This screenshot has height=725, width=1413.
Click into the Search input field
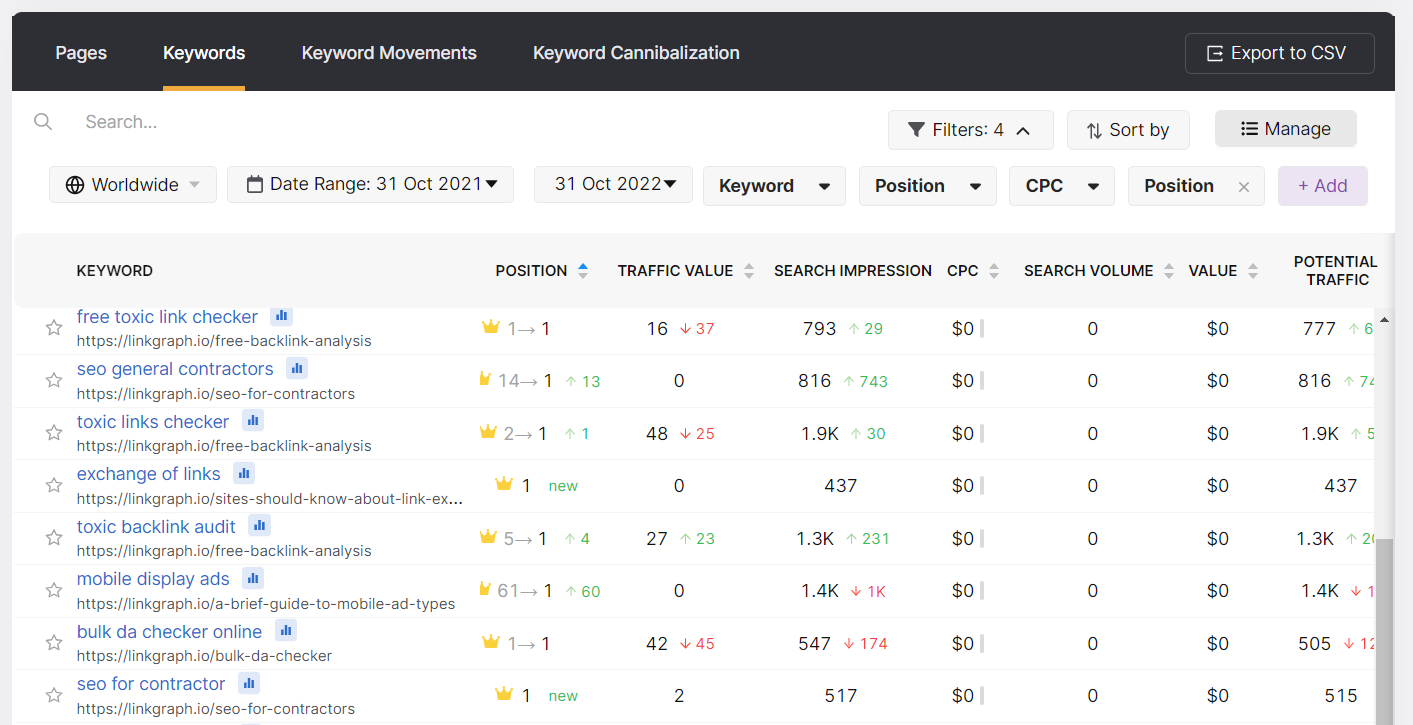(x=300, y=122)
